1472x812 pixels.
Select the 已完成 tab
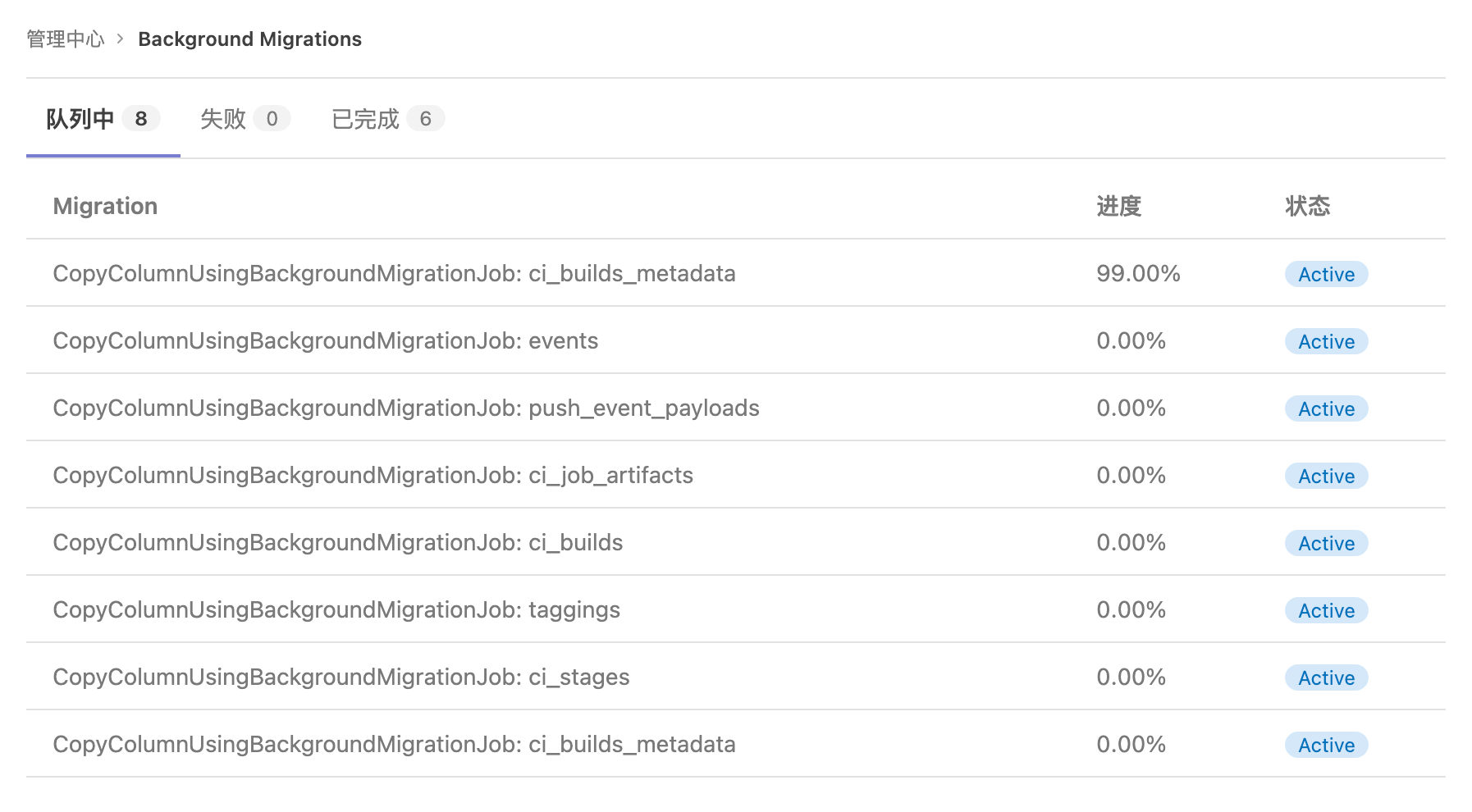[x=365, y=119]
